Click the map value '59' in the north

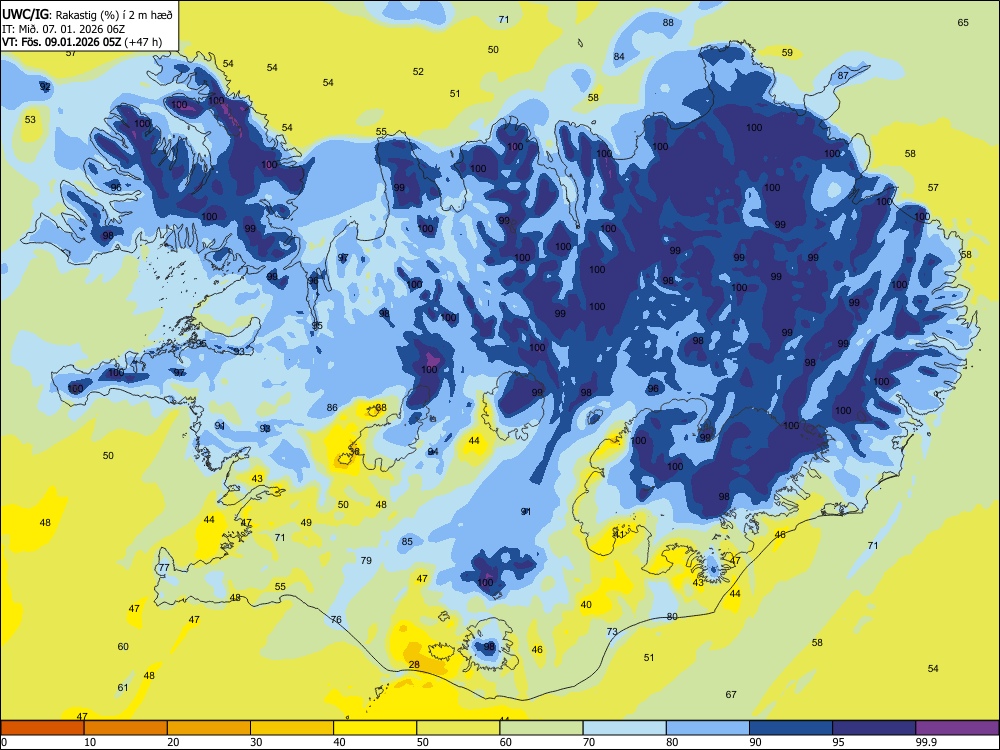click(x=787, y=52)
